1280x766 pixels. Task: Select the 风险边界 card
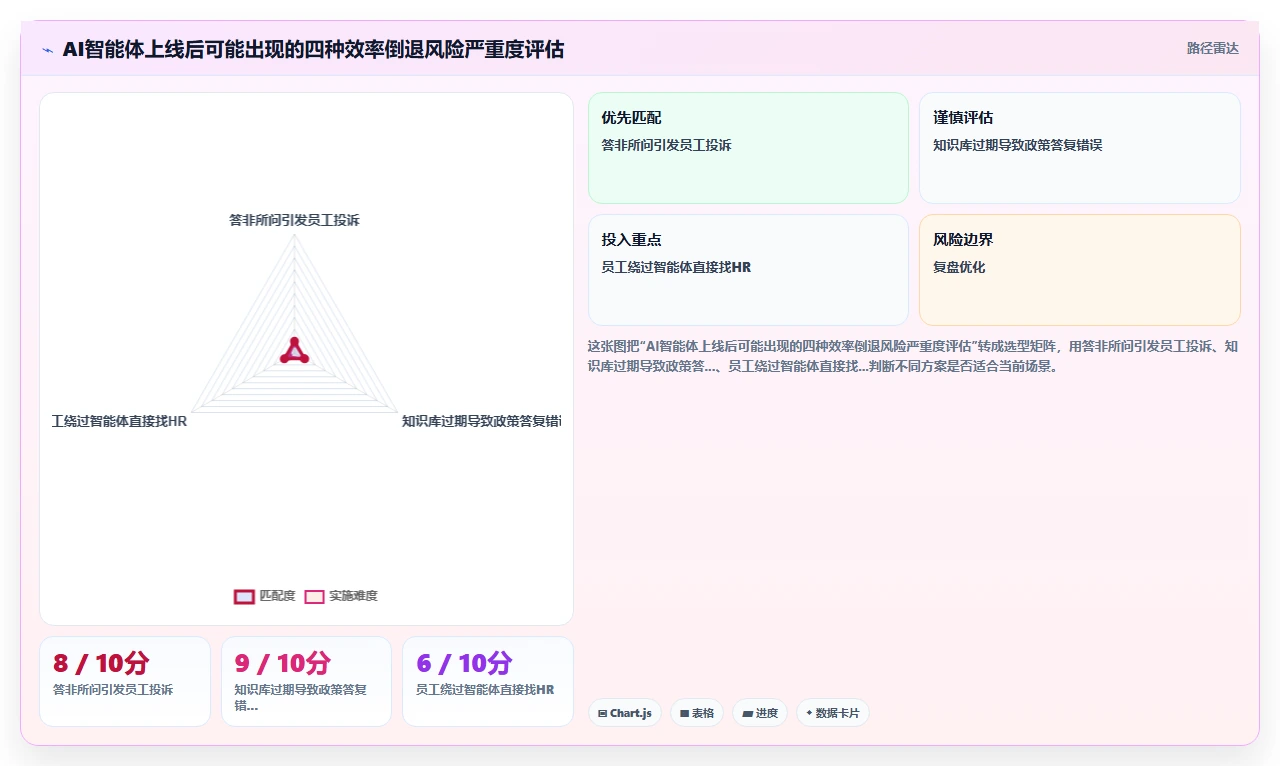tap(1079, 270)
